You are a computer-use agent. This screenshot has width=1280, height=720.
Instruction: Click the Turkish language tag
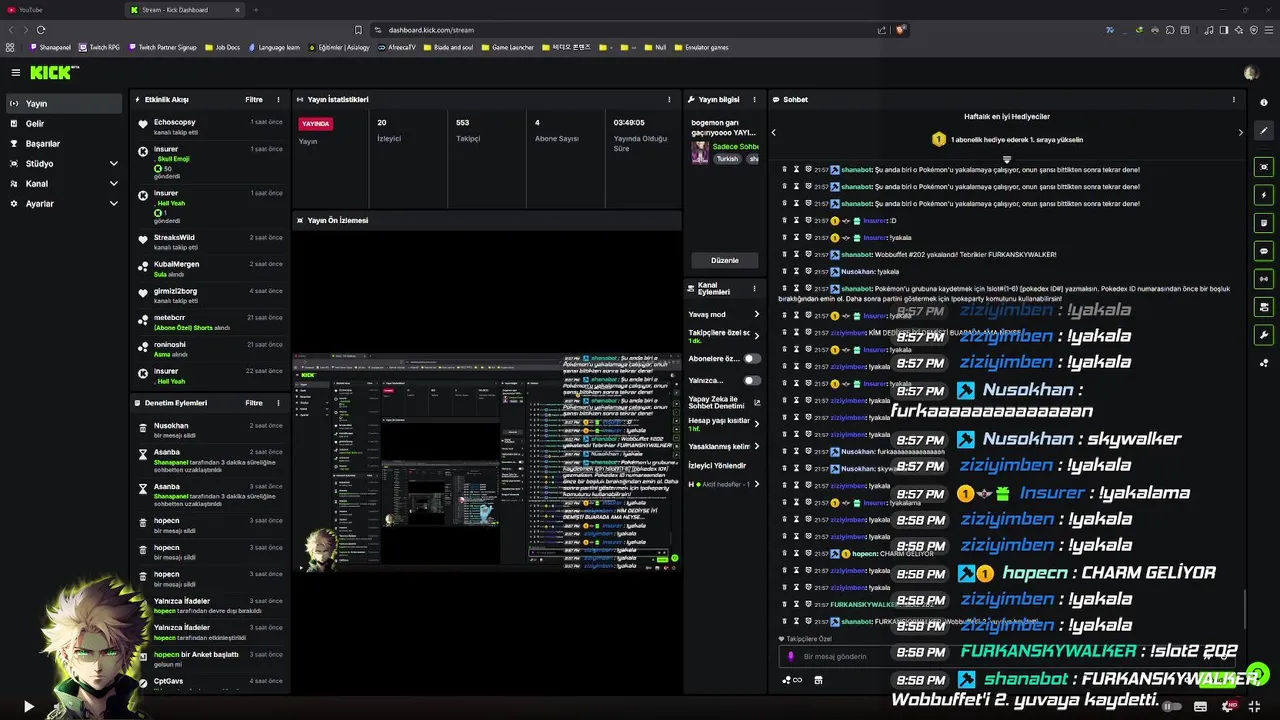[727, 159]
